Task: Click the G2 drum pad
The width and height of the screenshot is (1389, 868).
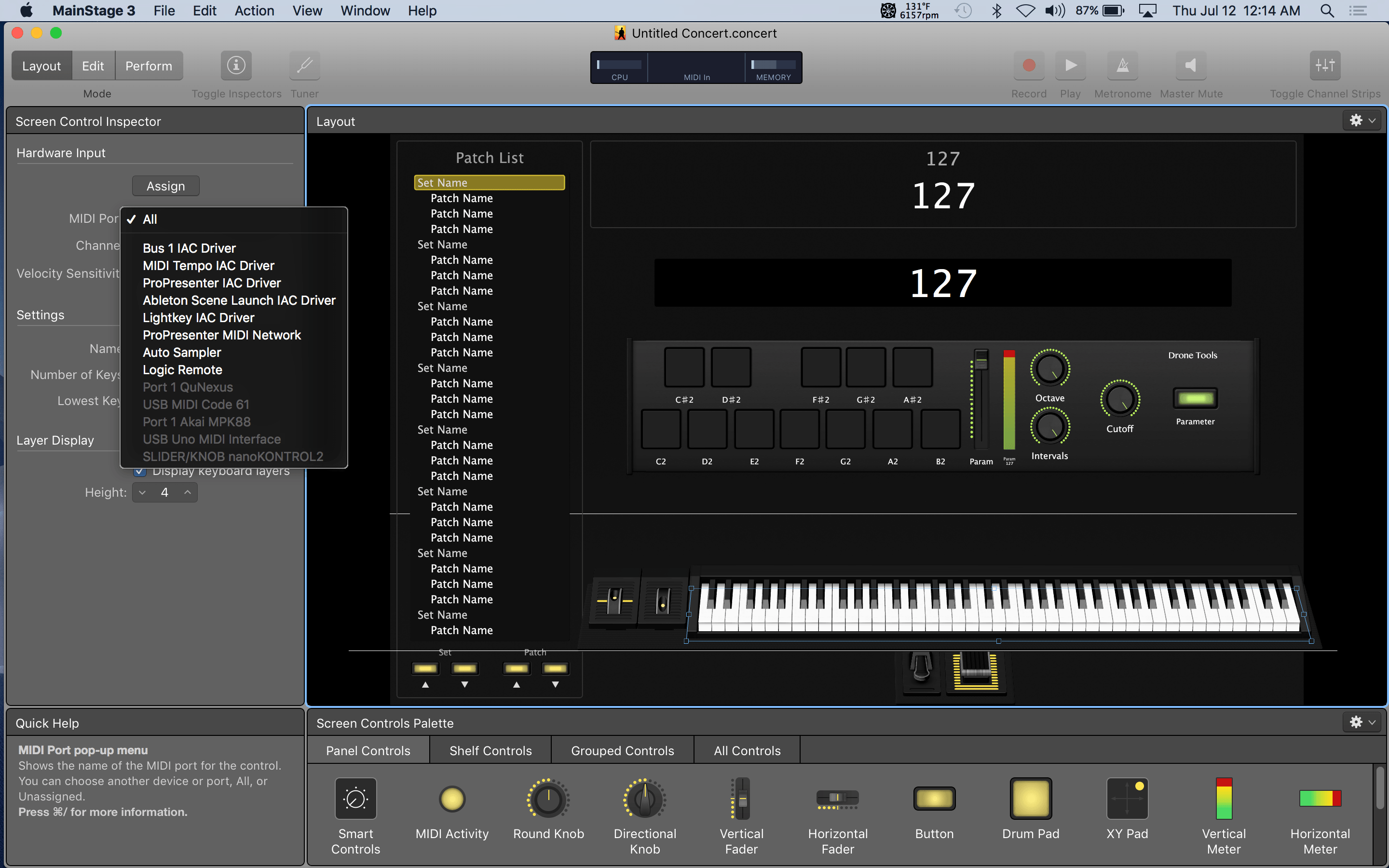Action: 845,429
